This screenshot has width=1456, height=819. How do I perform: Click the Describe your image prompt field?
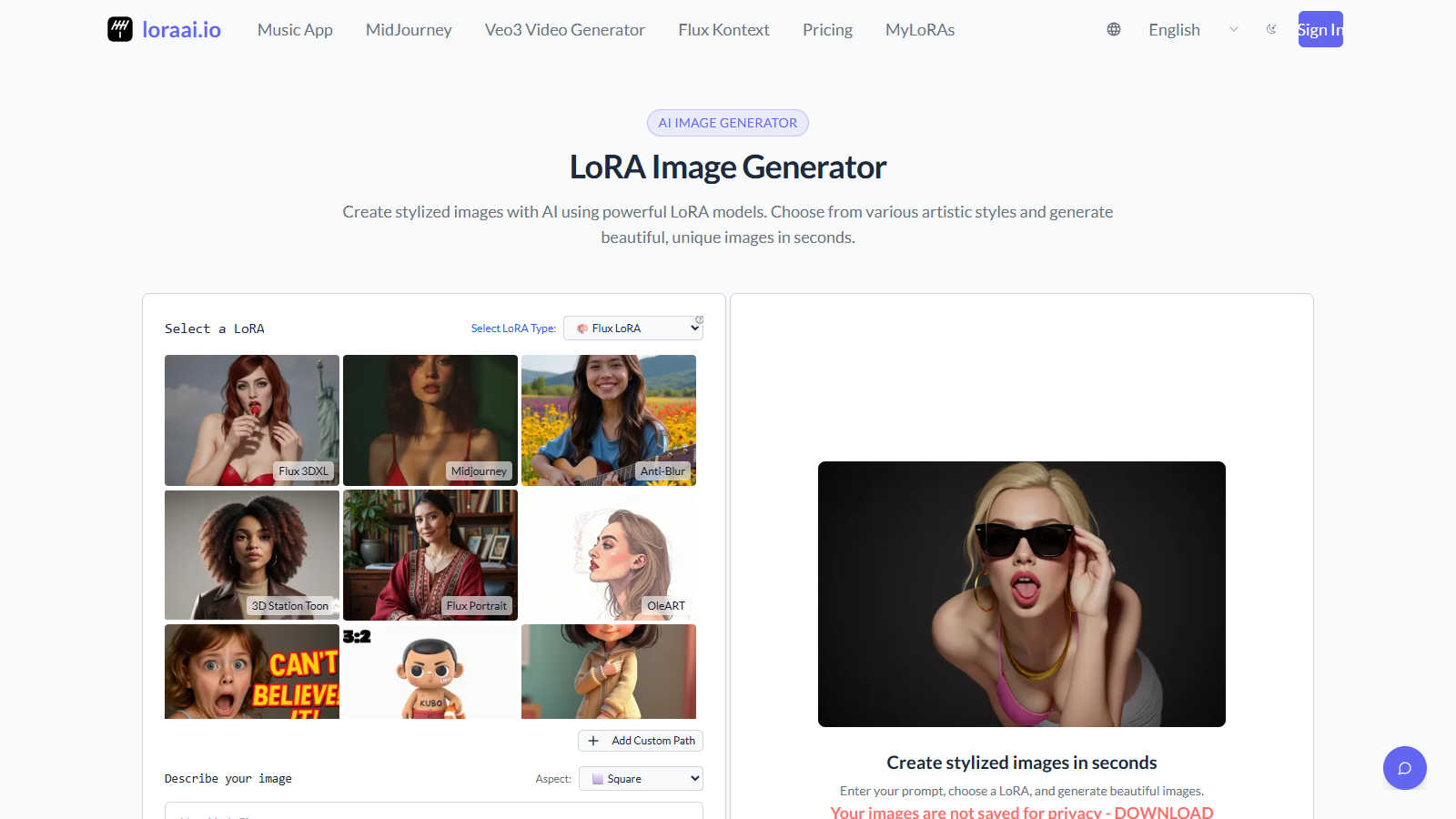pyautogui.click(x=434, y=810)
